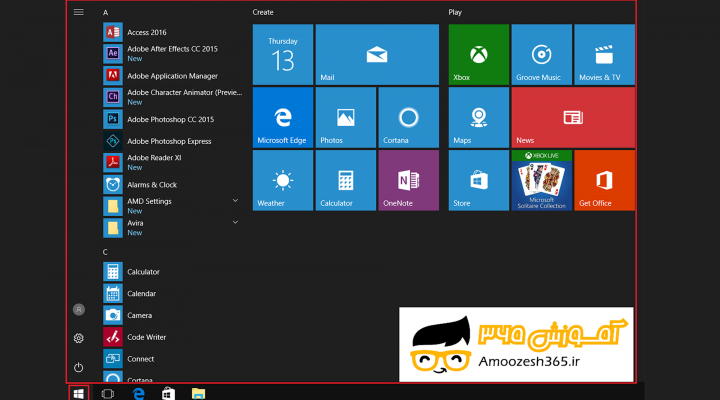720x400 pixels.
Task: Open Adobe Photoshop CC 2015
Action: [x=172, y=119]
